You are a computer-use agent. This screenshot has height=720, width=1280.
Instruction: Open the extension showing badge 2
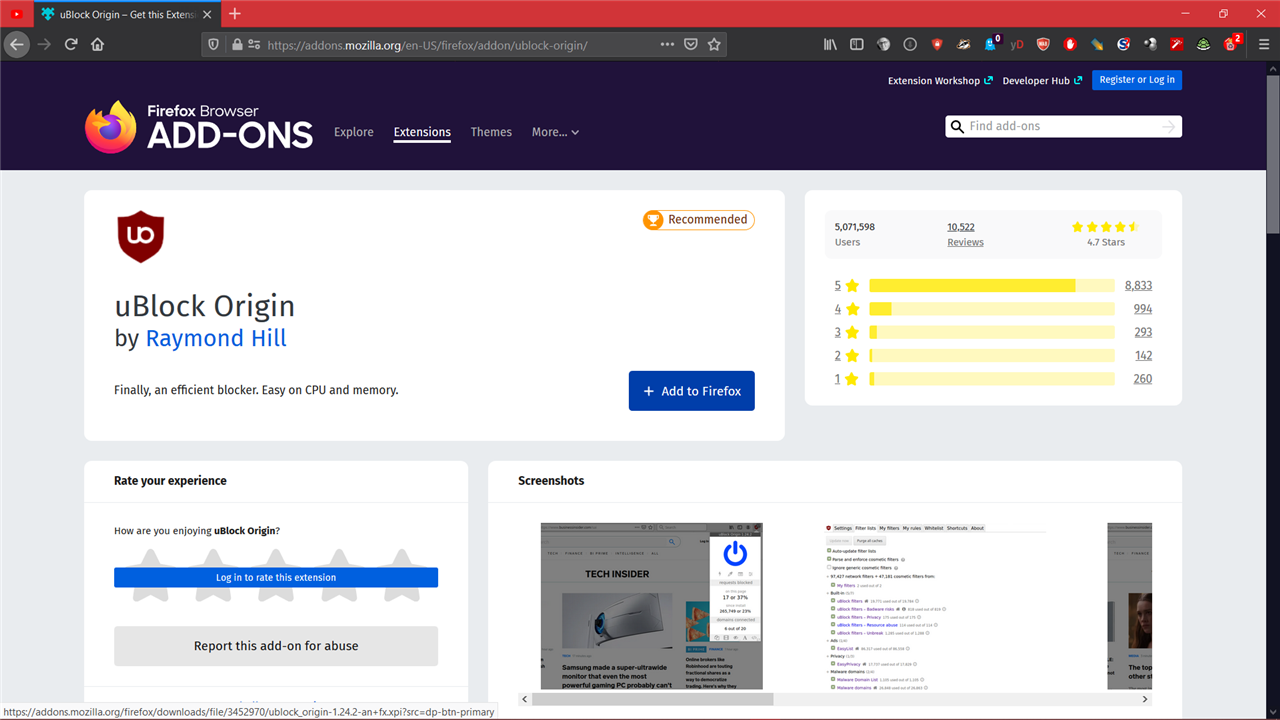pyautogui.click(x=1232, y=43)
